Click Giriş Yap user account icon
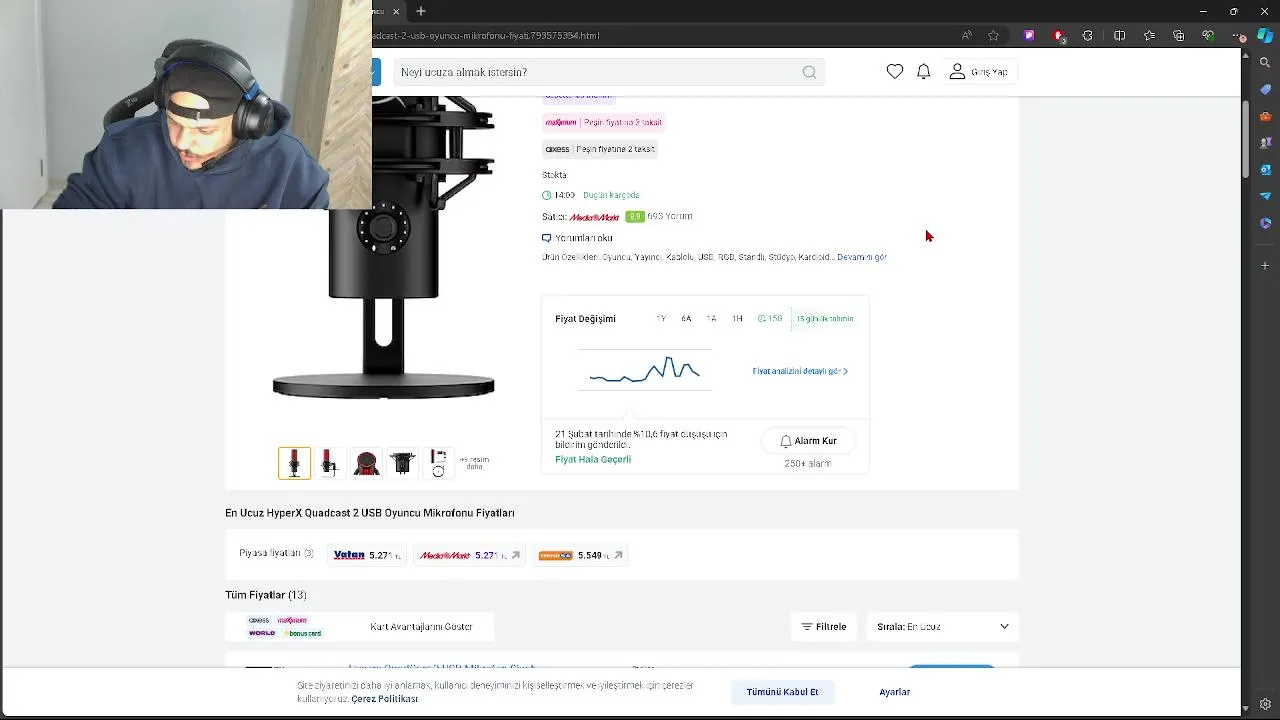The width and height of the screenshot is (1280, 720). 957,72
